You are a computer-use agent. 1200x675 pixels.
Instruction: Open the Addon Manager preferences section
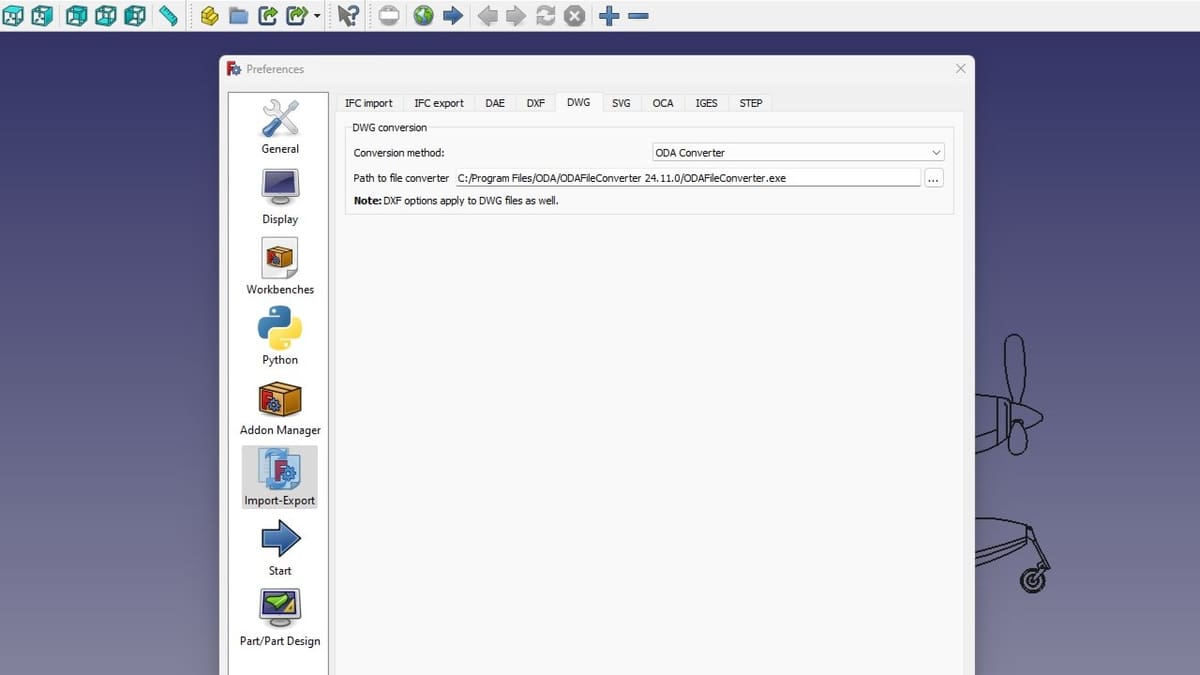280,407
